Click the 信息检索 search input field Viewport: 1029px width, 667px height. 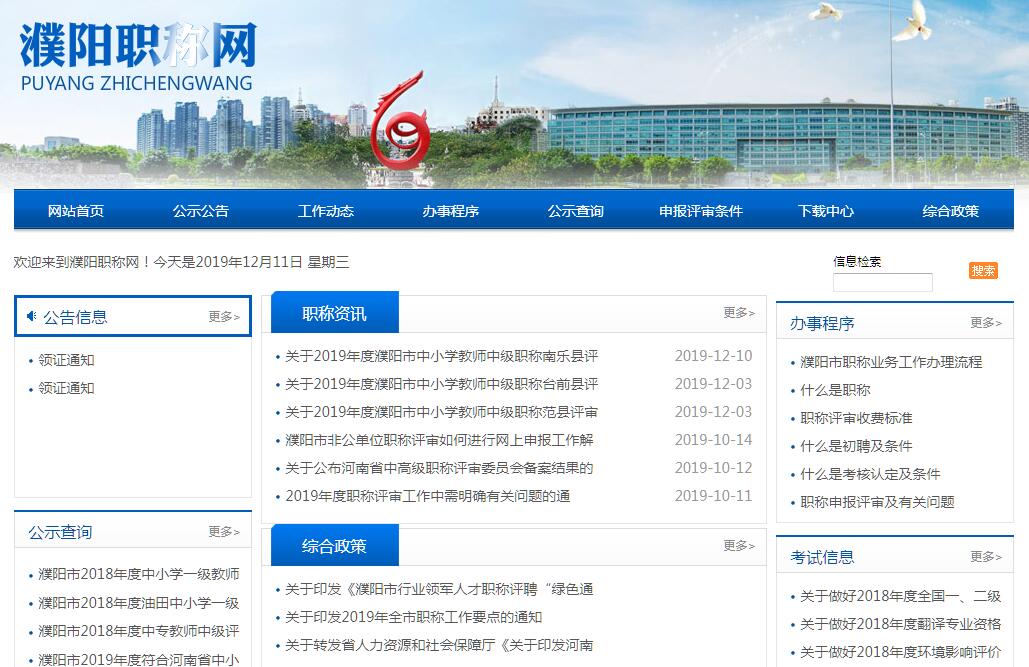(882, 282)
